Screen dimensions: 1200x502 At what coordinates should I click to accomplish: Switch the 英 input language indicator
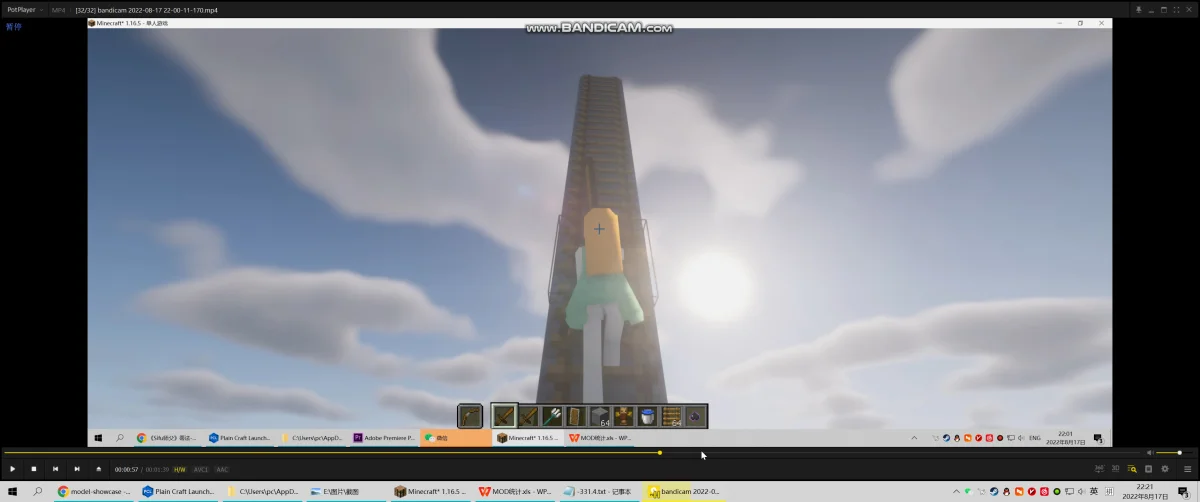1094,491
